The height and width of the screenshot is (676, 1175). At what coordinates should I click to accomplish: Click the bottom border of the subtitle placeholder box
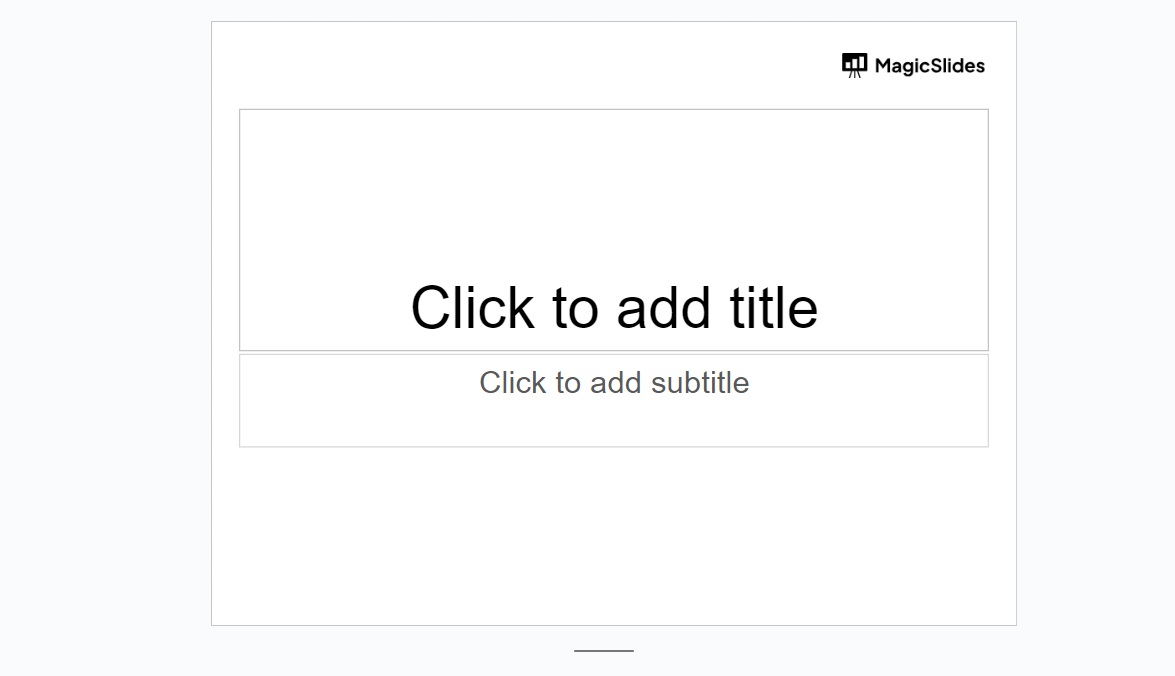pyautogui.click(x=614, y=447)
